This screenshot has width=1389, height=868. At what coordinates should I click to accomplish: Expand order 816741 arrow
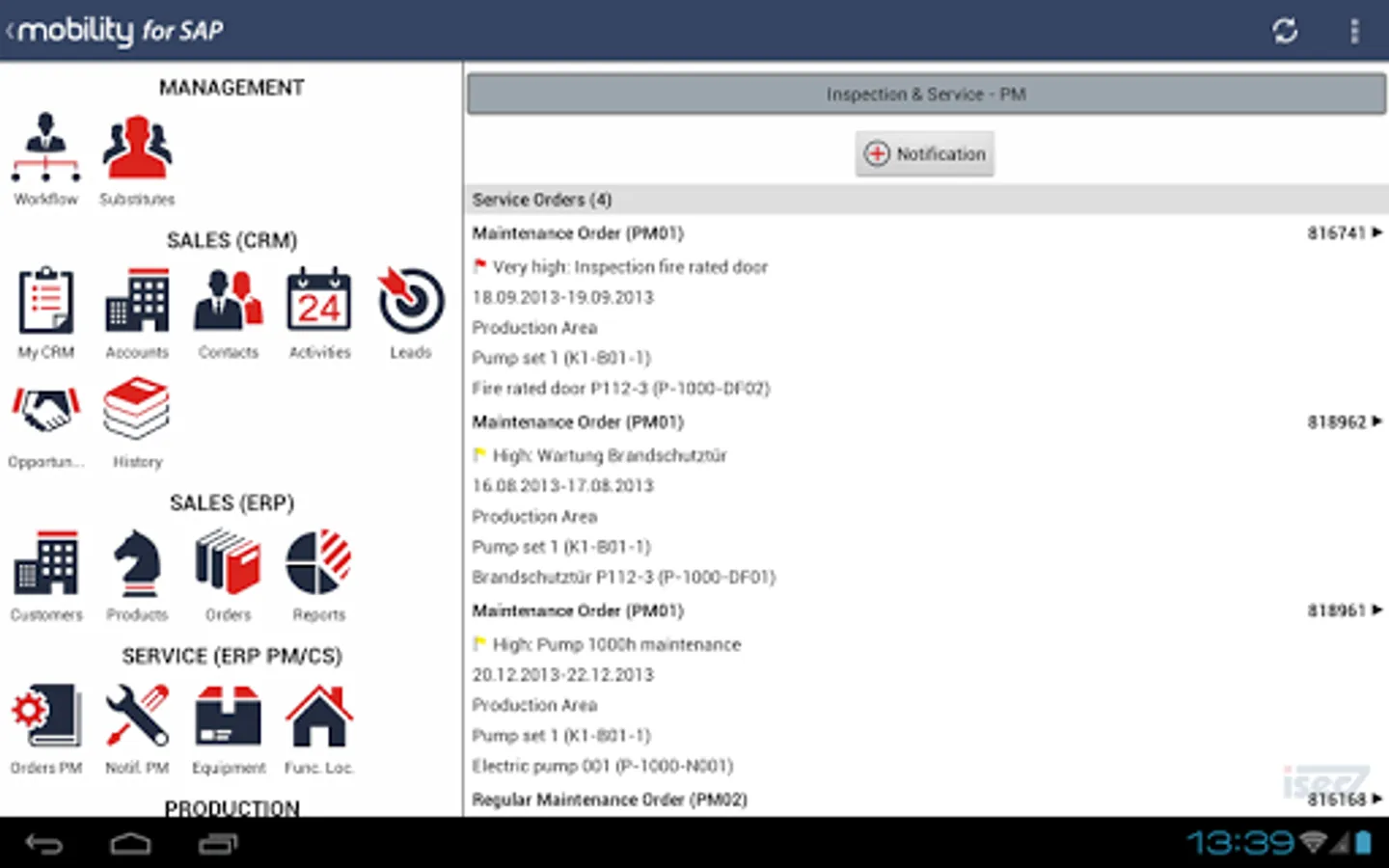(x=1376, y=232)
